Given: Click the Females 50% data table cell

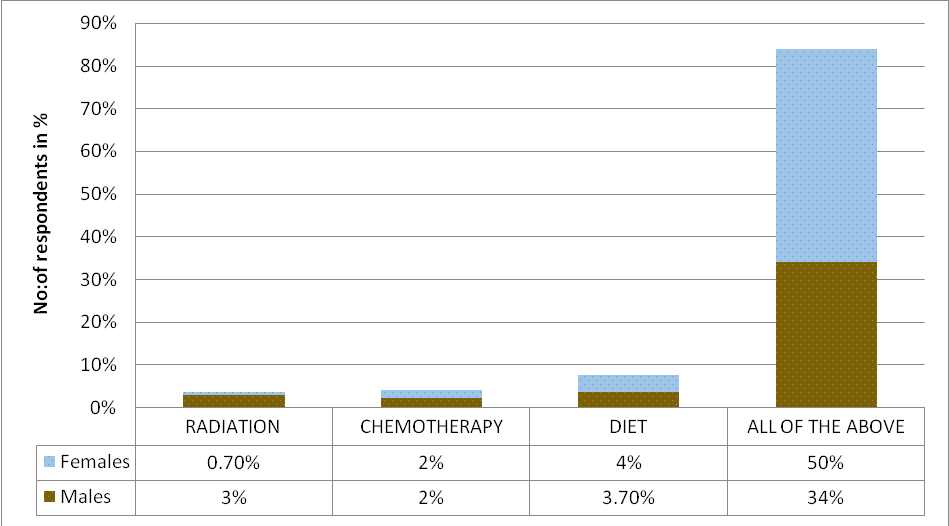Looking at the screenshot, I should coord(826,462).
